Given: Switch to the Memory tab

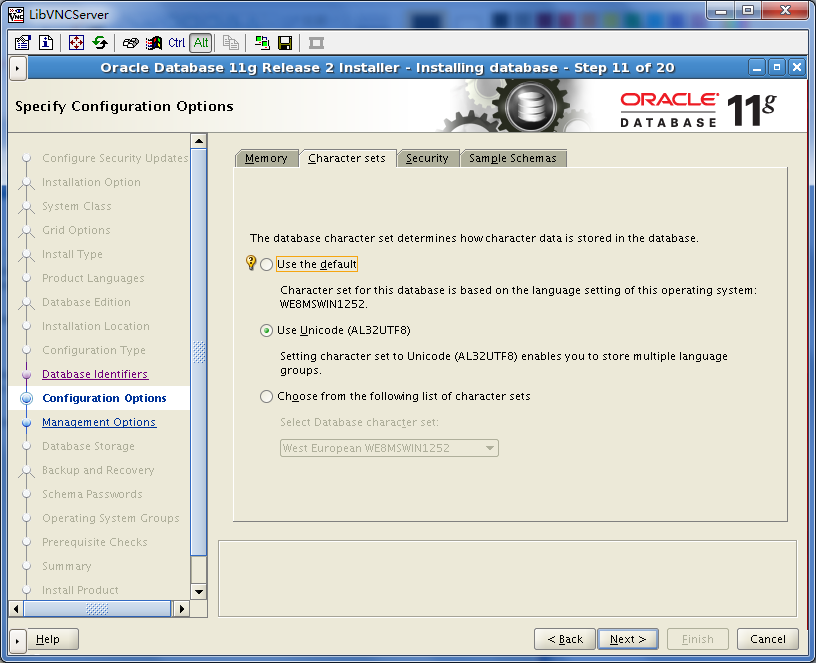Looking at the screenshot, I should click(266, 158).
